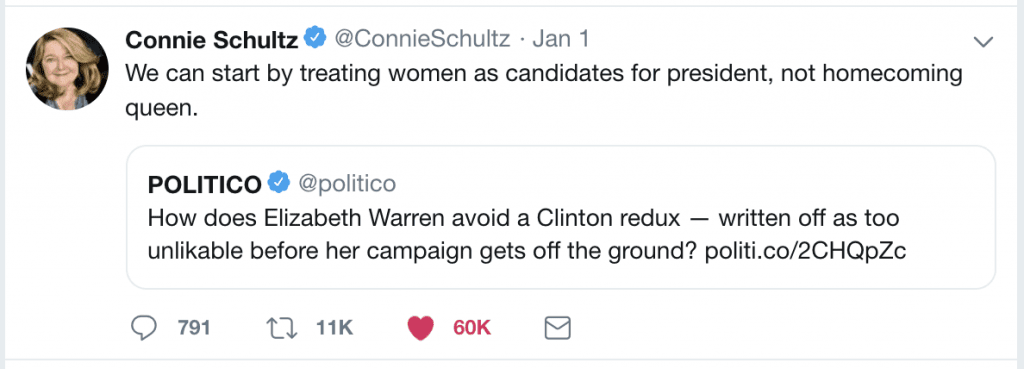Follow the politi.co/2CHQpZc link
The height and width of the screenshot is (369, 1024).
pyautogui.click(x=806, y=252)
